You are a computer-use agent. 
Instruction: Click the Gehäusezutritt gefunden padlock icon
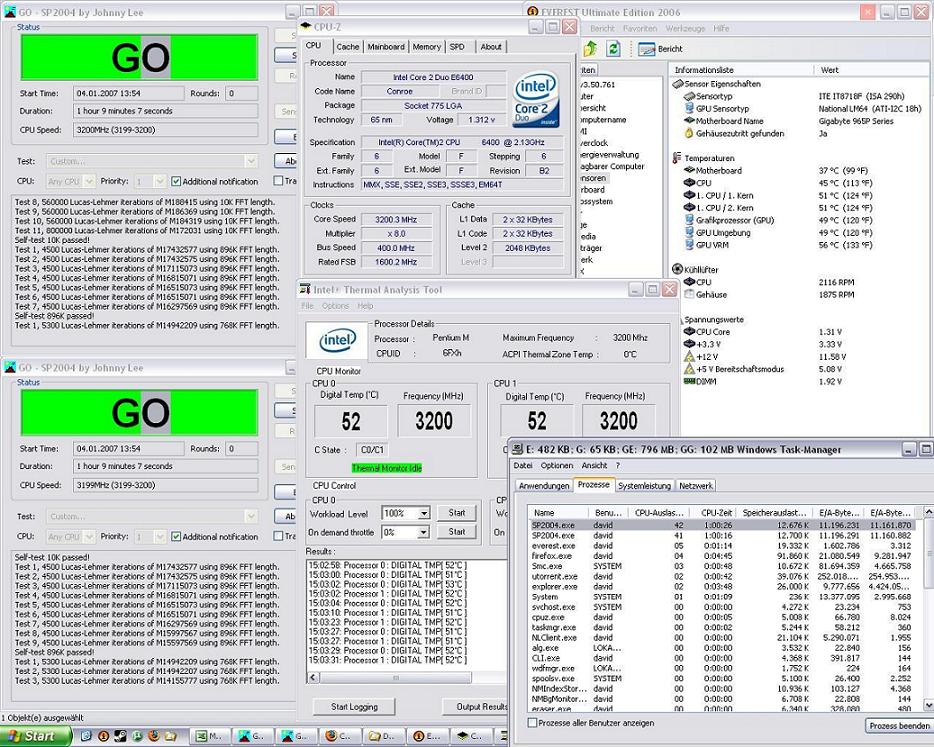pyautogui.click(x=689, y=133)
